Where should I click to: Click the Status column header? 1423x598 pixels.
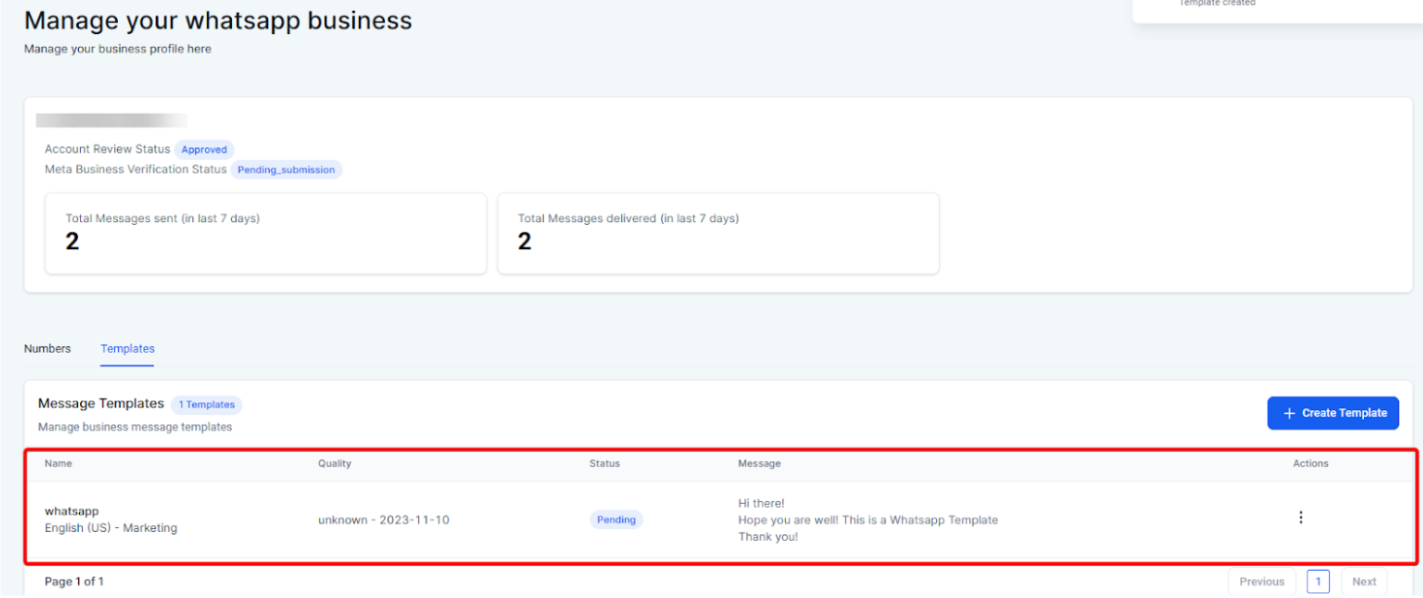click(605, 464)
